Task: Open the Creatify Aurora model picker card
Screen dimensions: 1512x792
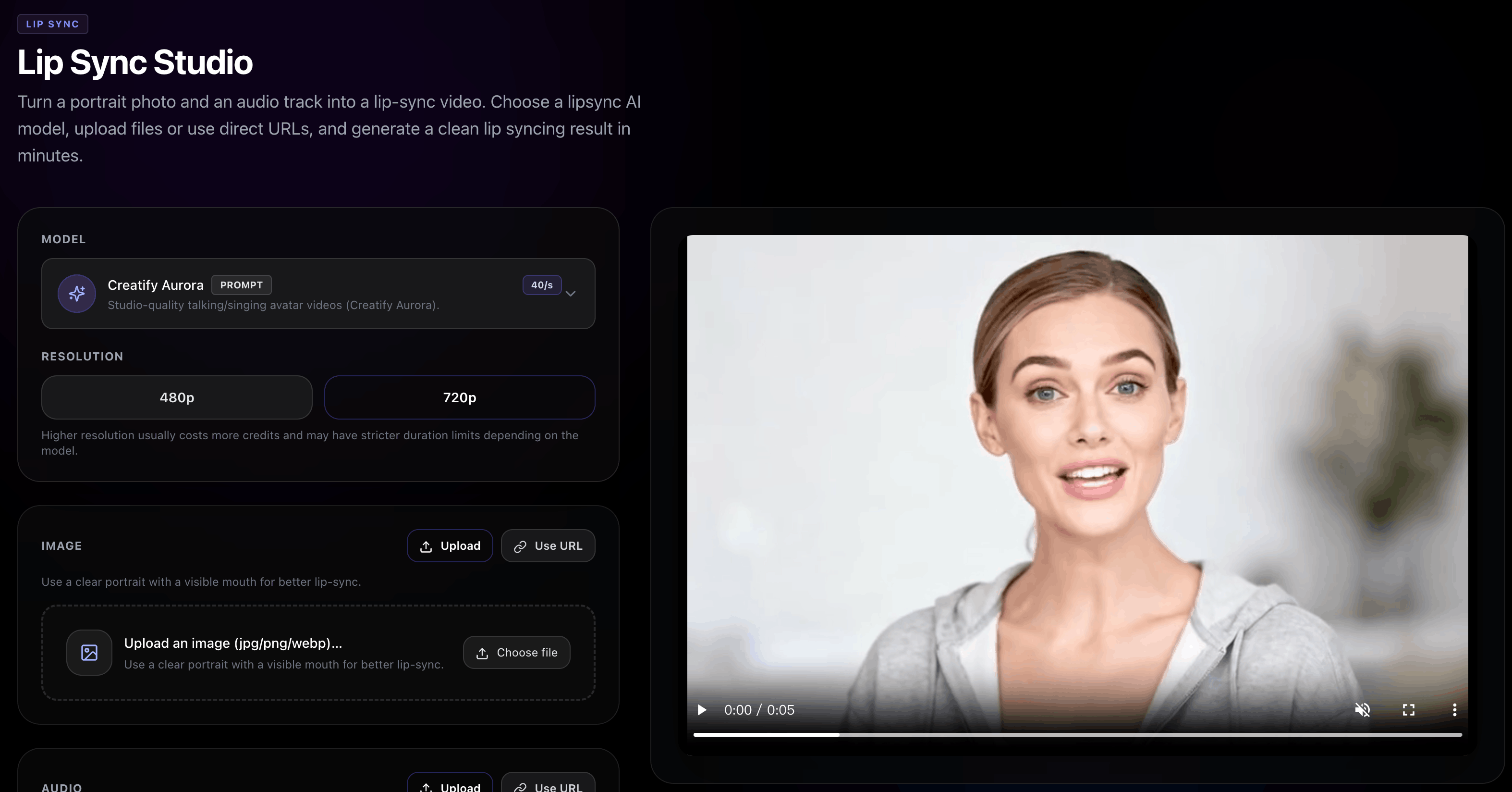Action: coord(319,294)
